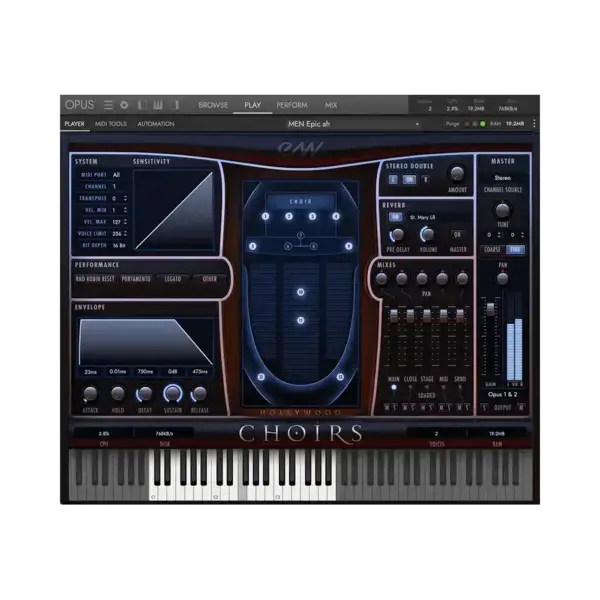Click the envelope Hold knob

(118, 394)
